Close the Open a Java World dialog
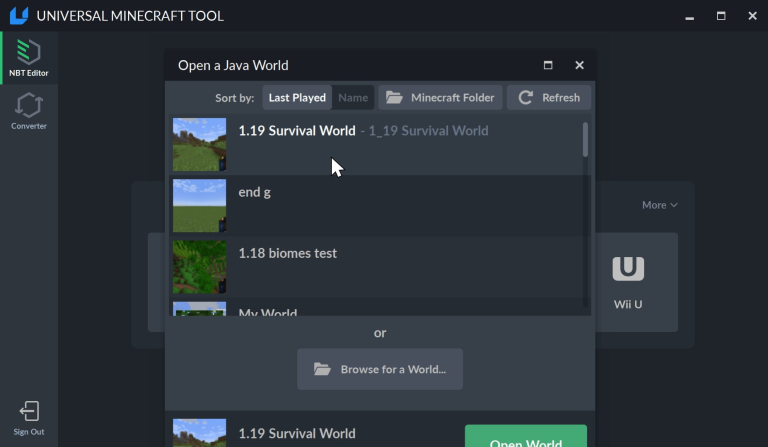 pyautogui.click(x=579, y=65)
